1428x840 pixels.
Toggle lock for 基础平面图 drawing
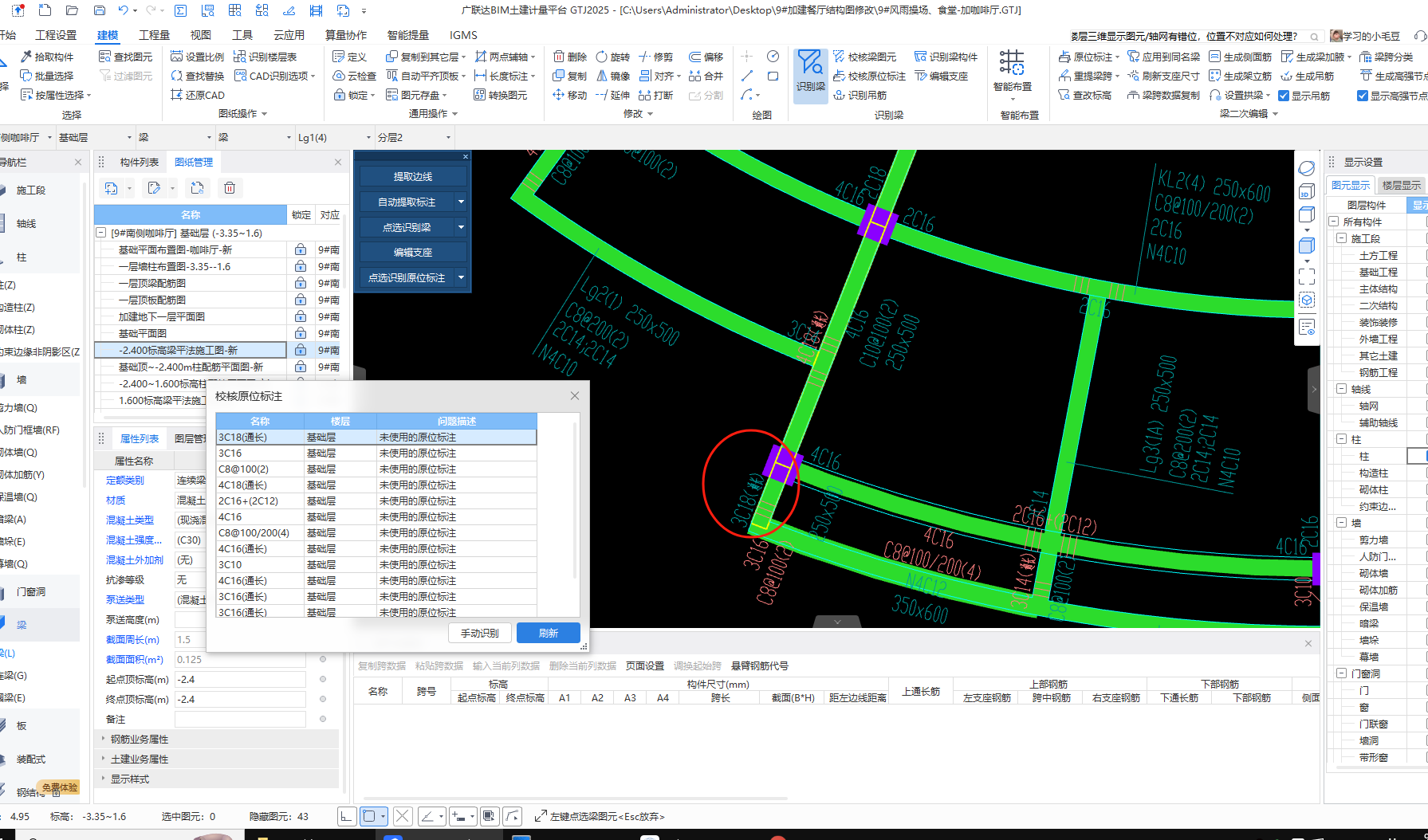pyautogui.click(x=301, y=333)
